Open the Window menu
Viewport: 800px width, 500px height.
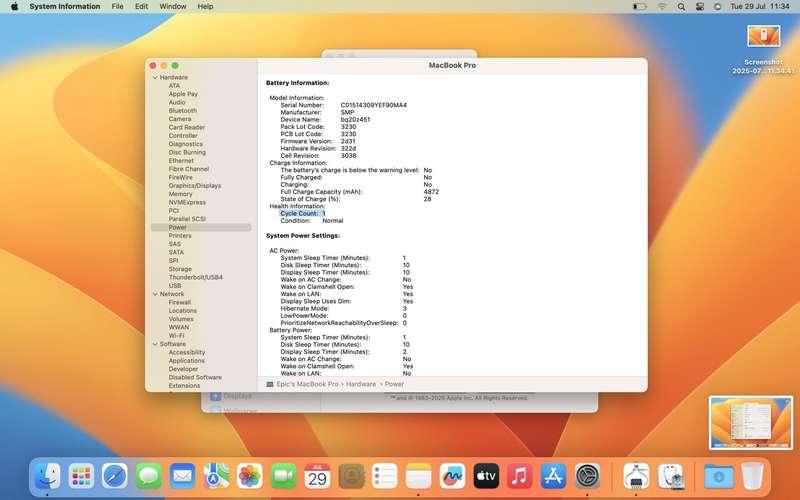pyautogui.click(x=173, y=7)
